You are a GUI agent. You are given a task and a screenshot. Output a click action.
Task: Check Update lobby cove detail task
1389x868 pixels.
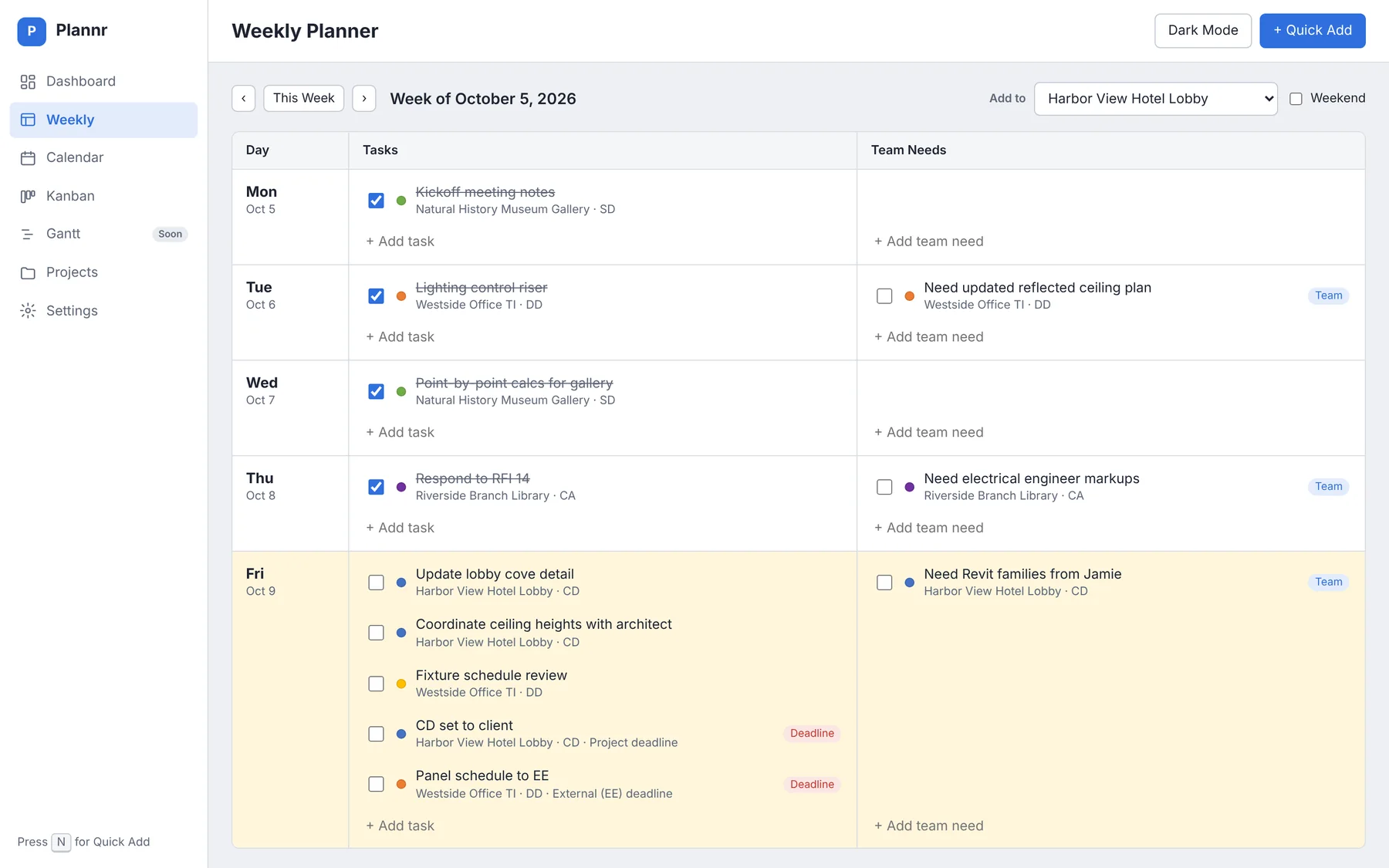(376, 583)
